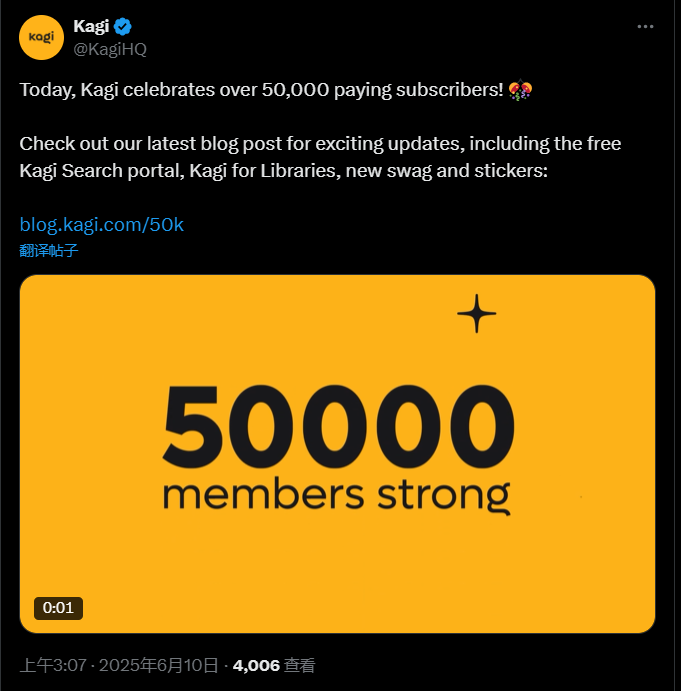Click the 'members strong' text in video

[336, 494]
